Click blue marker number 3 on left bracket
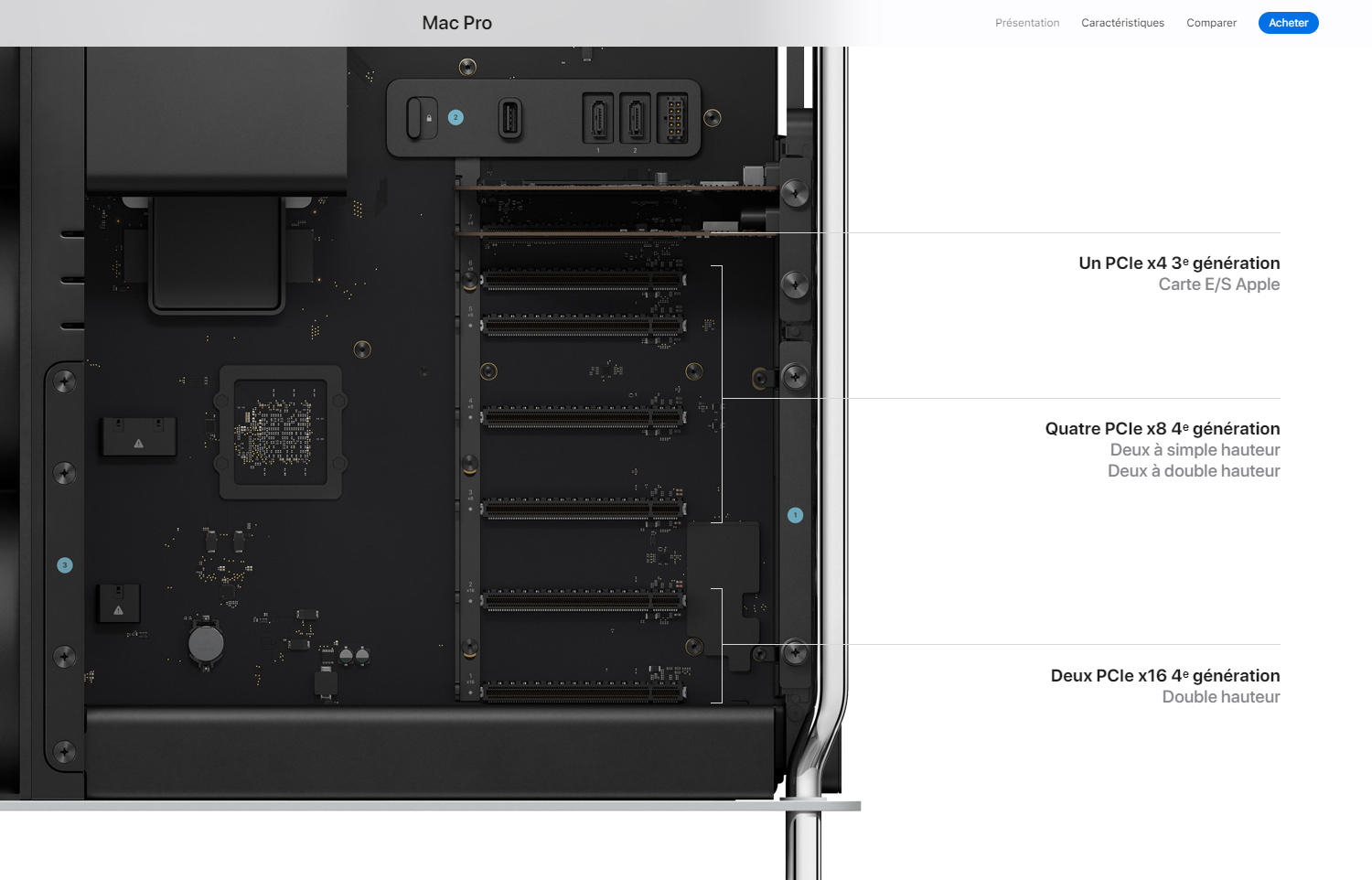The image size is (1372, 880). (x=65, y=565)
